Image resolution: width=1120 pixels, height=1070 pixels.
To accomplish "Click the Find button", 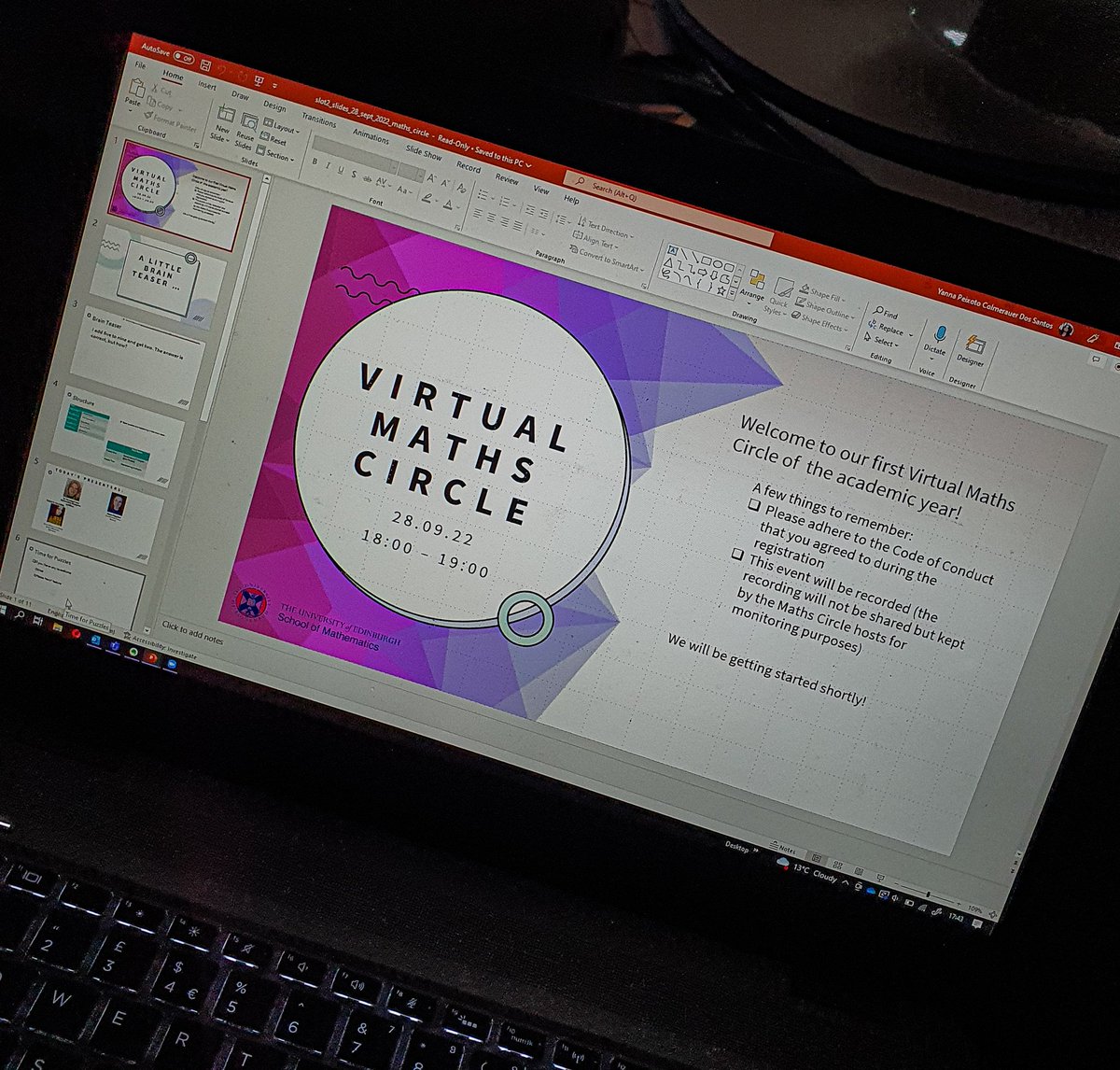I will point(886,312).
